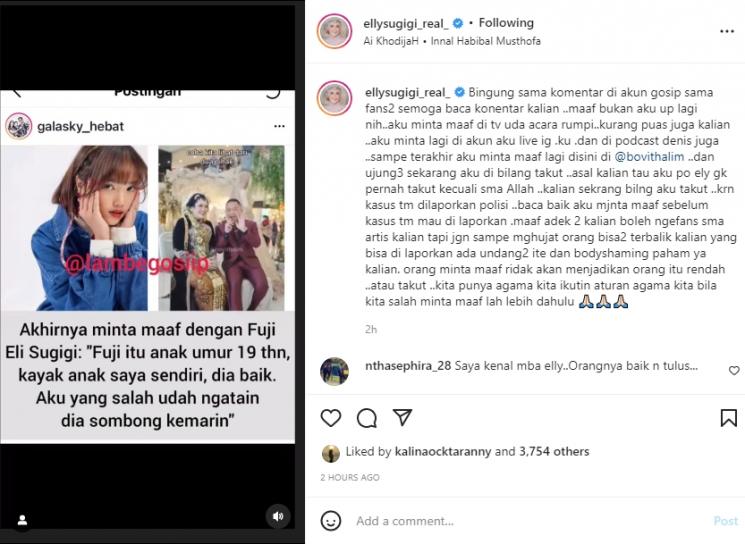Show tagged people icon on video

pyautogui.click(x=22, y=520)
